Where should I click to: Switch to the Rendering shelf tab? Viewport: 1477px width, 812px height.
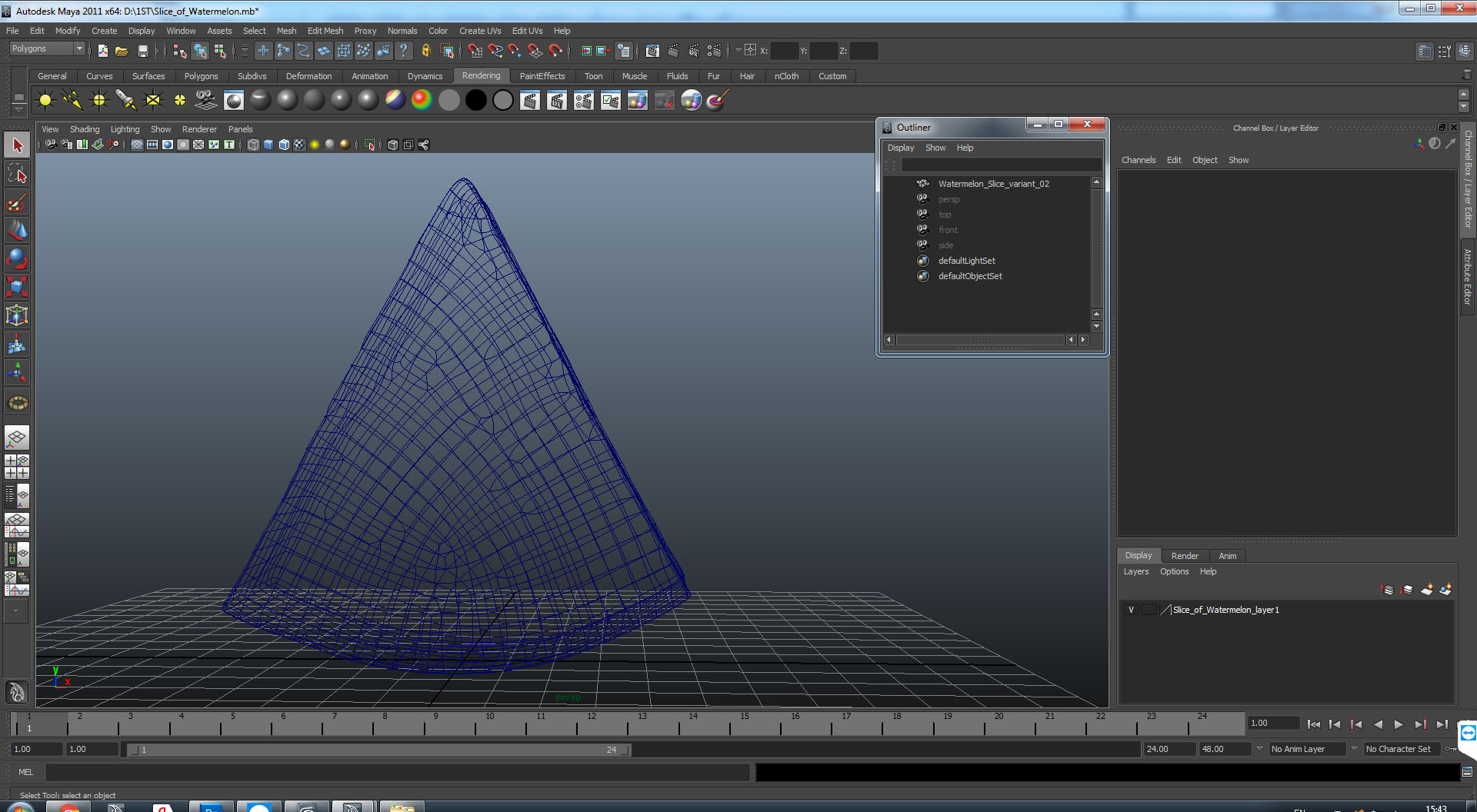tap(481, 75)
